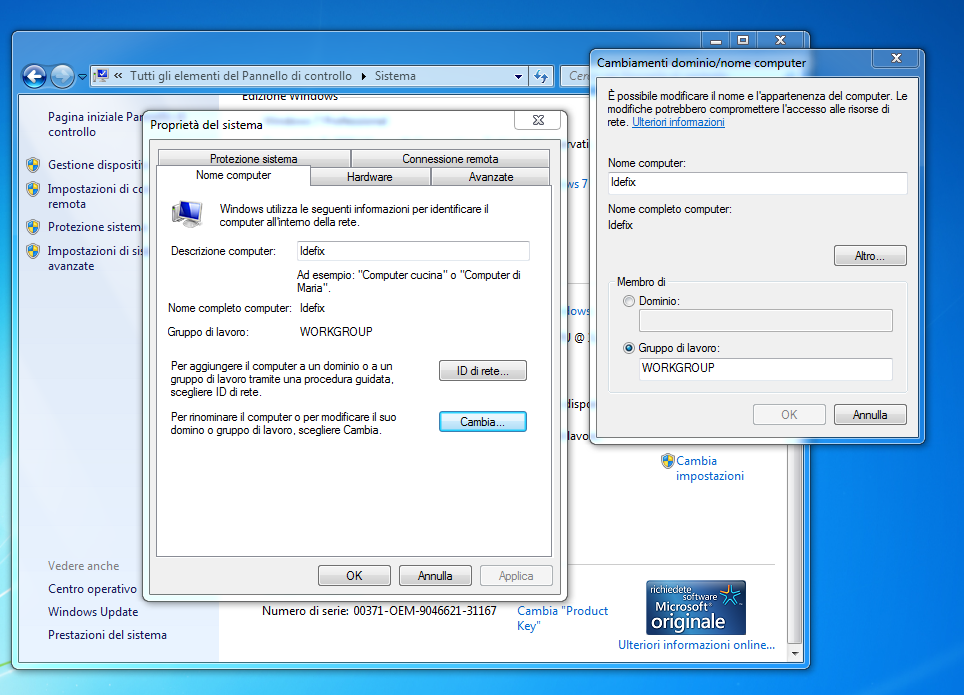964x695 pixels.
Task: Select the Dominio radio button
Action: point(628,301)
